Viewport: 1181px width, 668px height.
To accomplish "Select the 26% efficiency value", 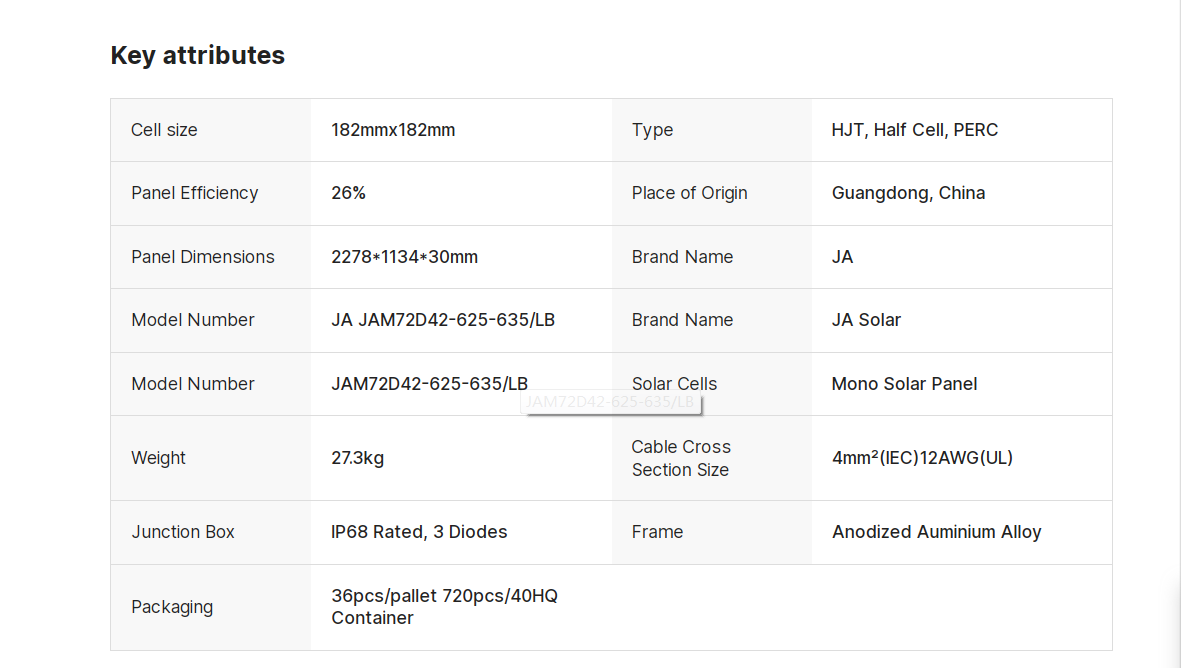I will pyautogui.click(x=348, y=193).
